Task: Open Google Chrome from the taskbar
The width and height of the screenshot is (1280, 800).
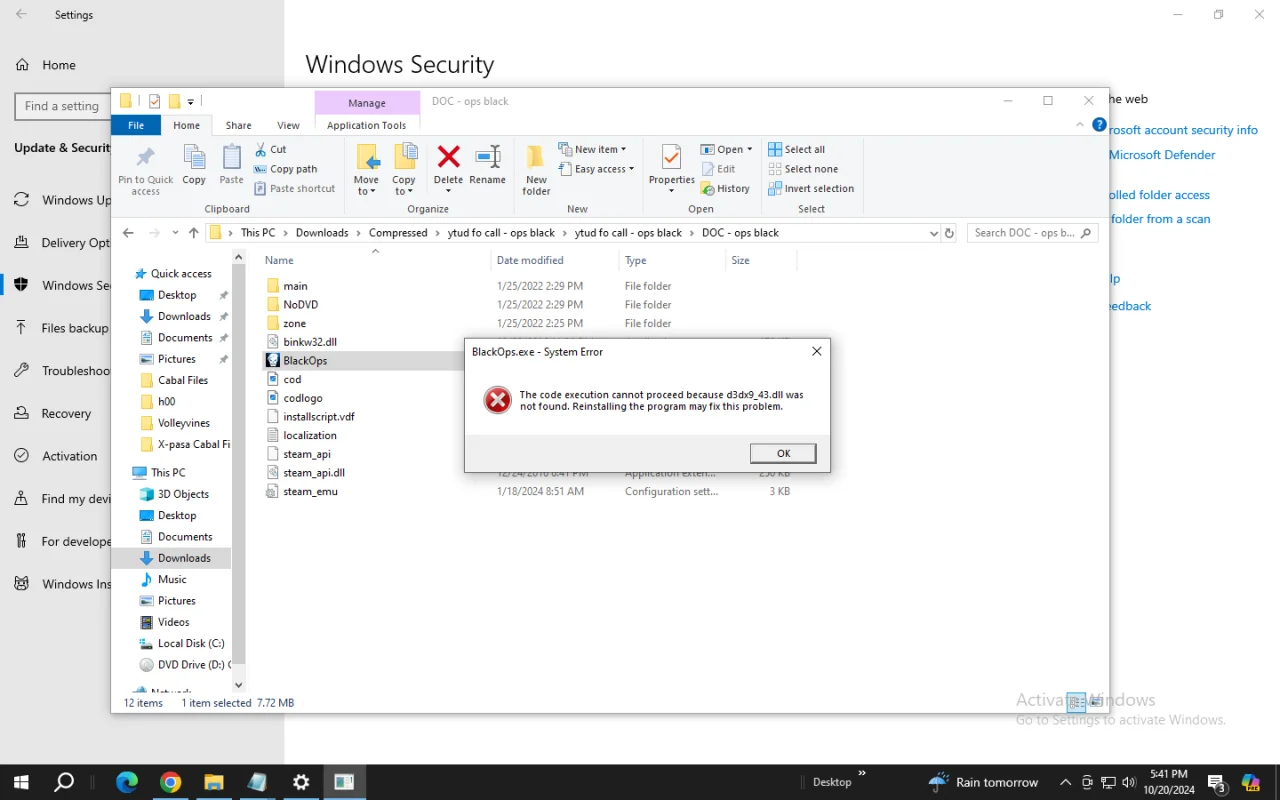Action: [170, 782]
